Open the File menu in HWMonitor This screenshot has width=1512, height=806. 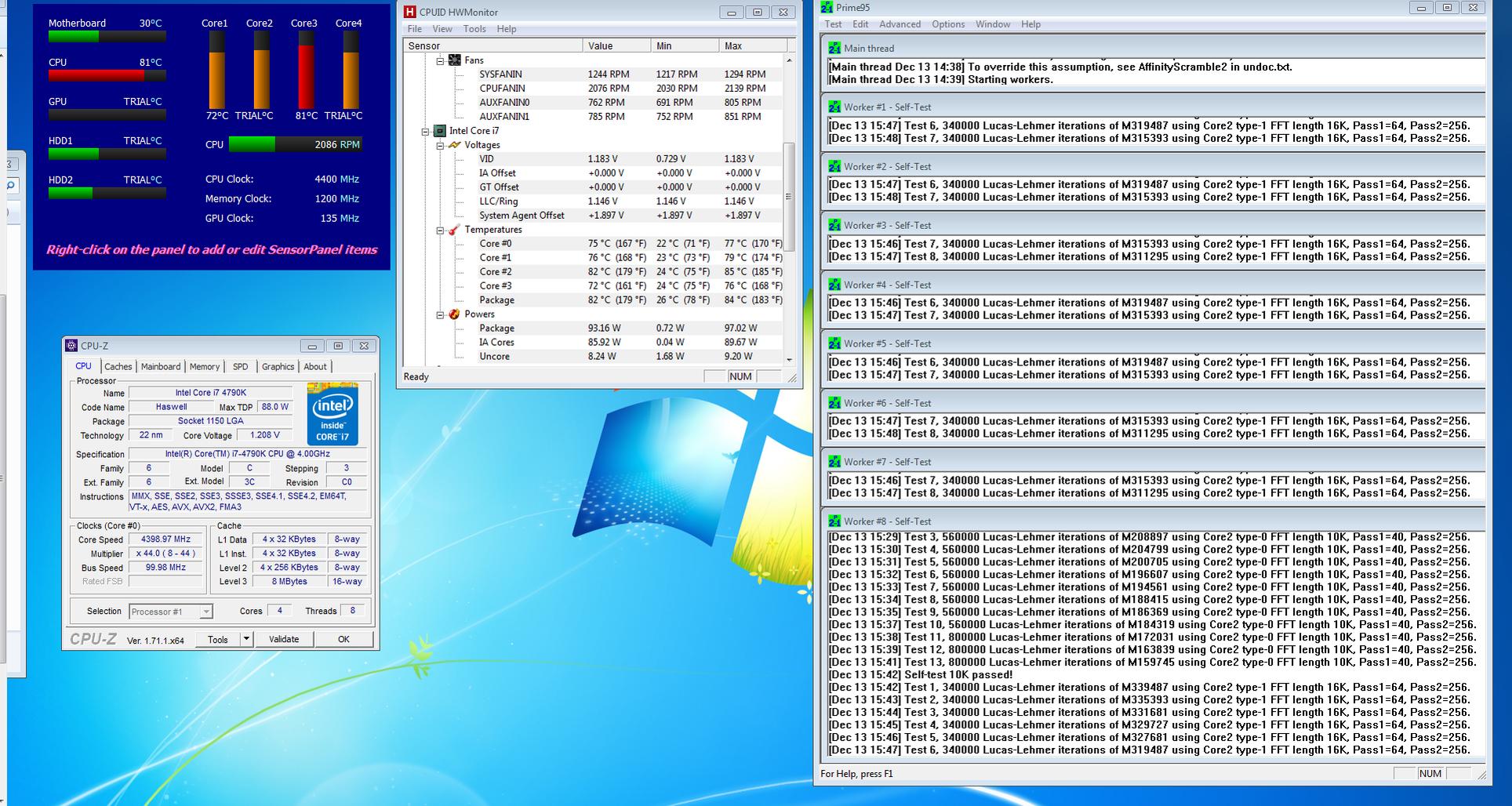click(415, 29)
